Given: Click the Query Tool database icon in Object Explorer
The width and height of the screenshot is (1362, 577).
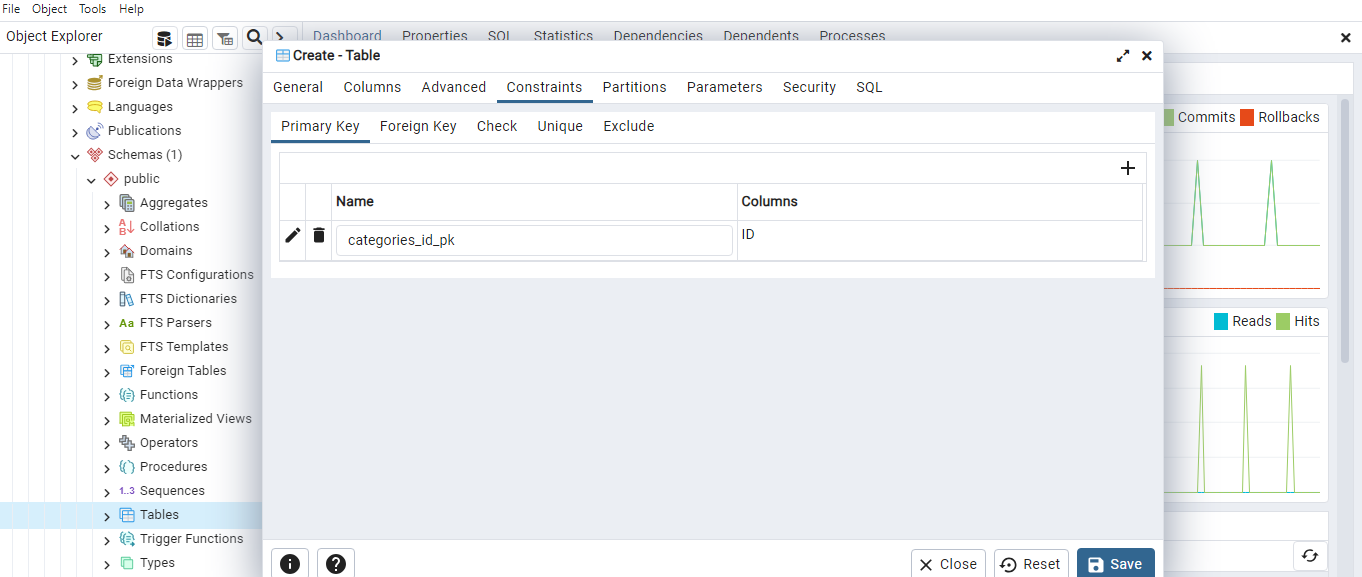Looking at the screenshot, I should coord(165,38).
